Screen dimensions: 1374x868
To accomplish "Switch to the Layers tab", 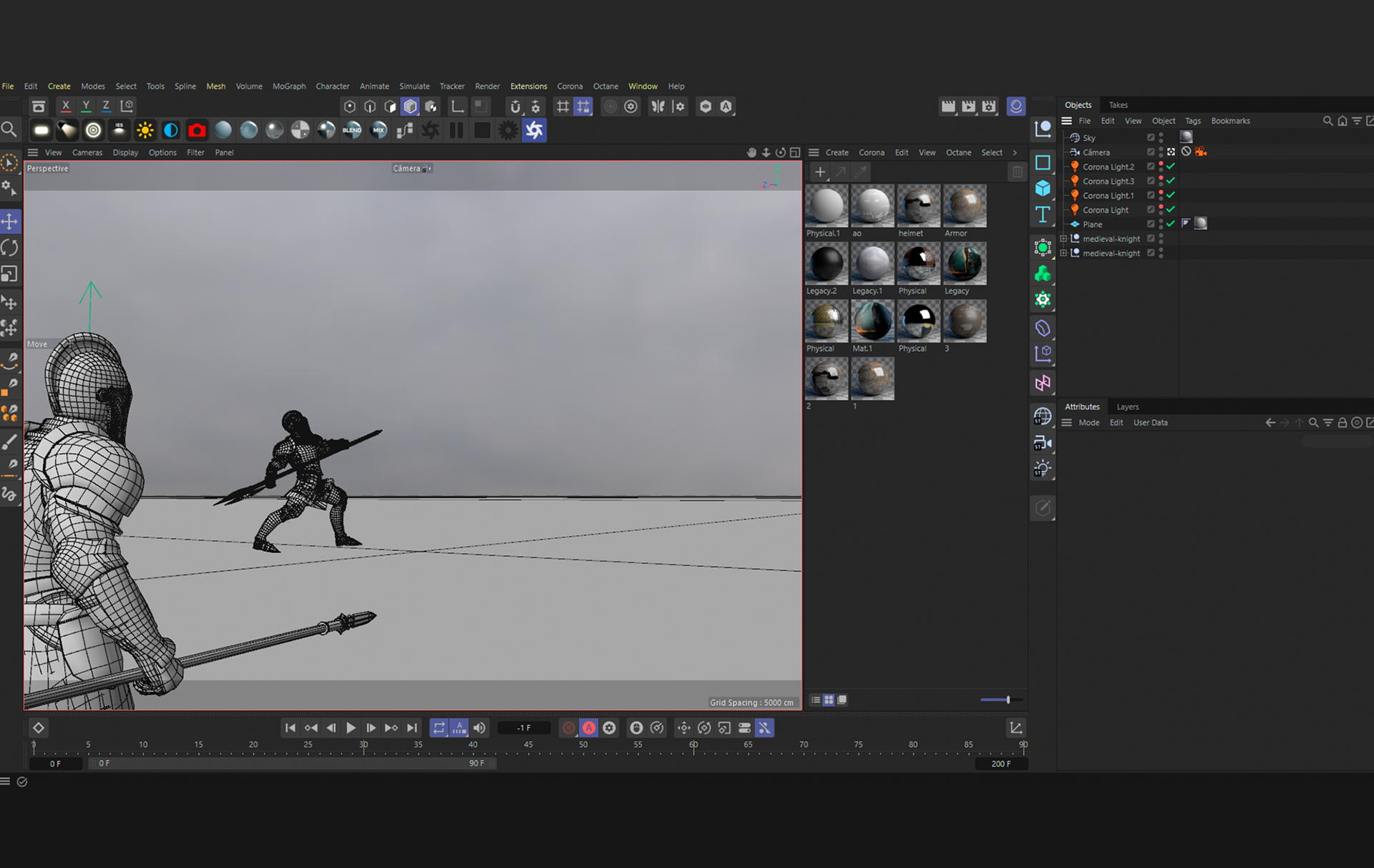I will [1127, 406].
